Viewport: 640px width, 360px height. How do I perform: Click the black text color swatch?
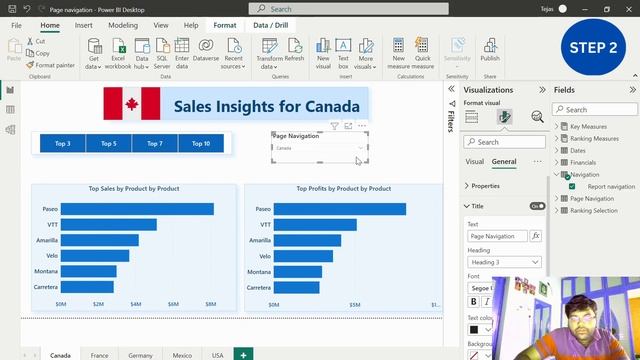click(x=474, y=329)
